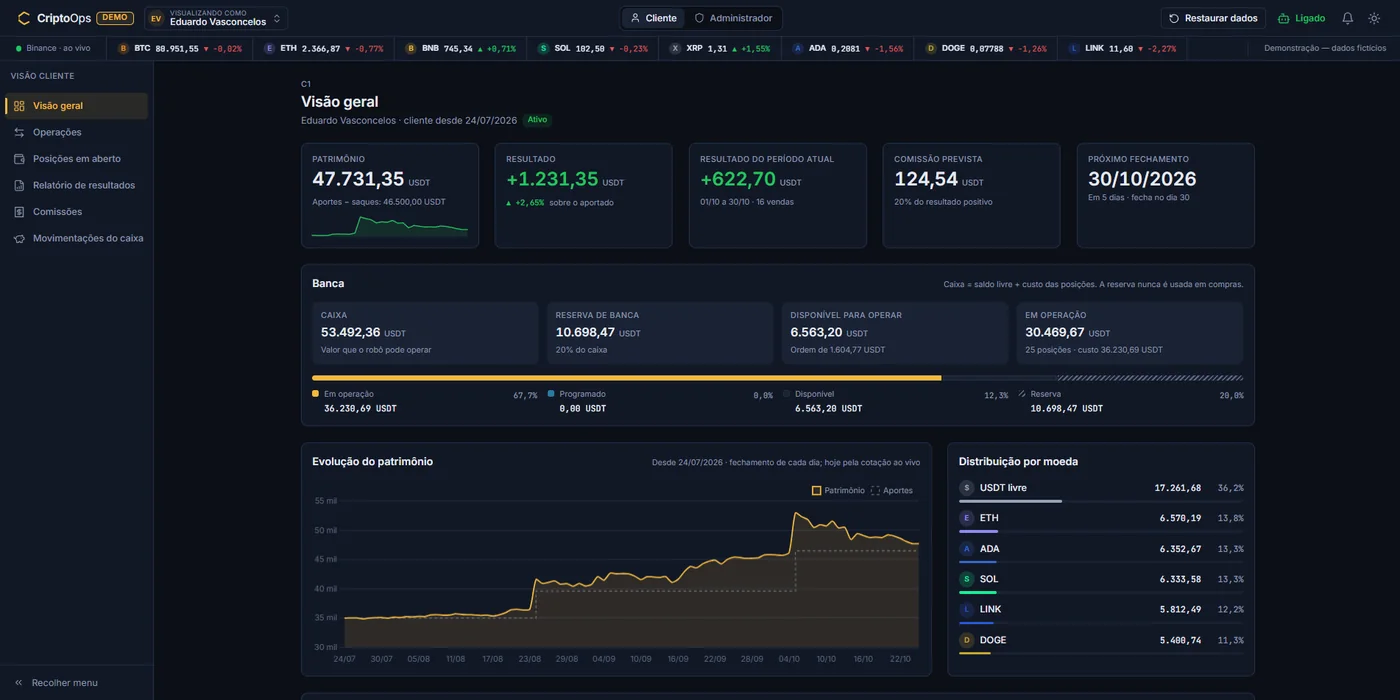
Task: Click the Disponível para operar value 6.563,20
Action: (x=816, y=332)
